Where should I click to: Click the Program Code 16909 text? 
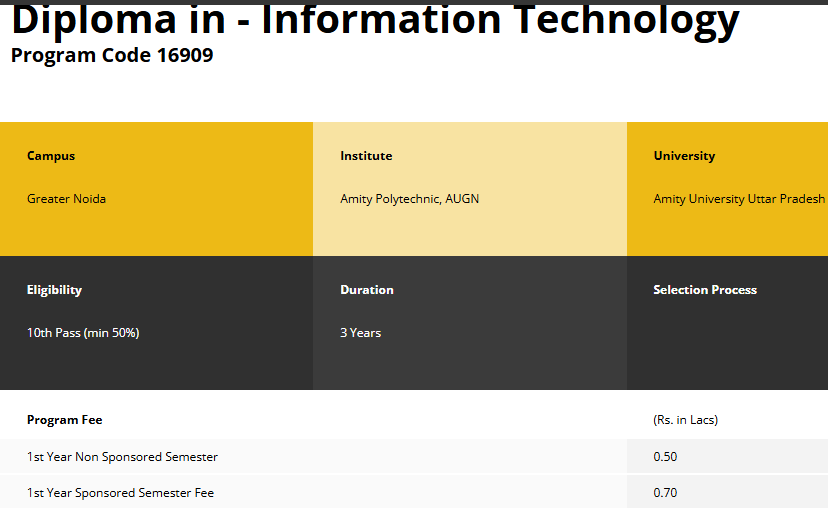[112, 55]
